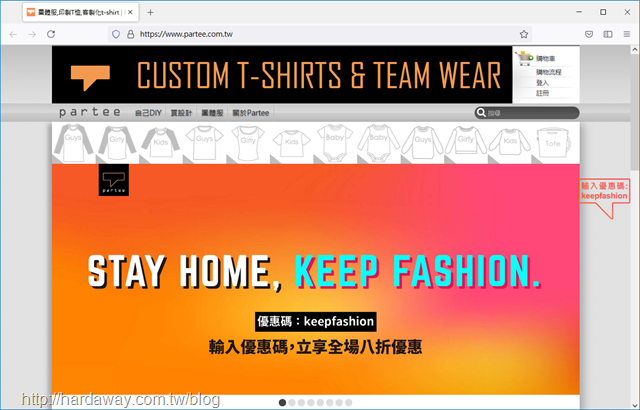Select the Guys raglan shirt icon

(74, 143)
